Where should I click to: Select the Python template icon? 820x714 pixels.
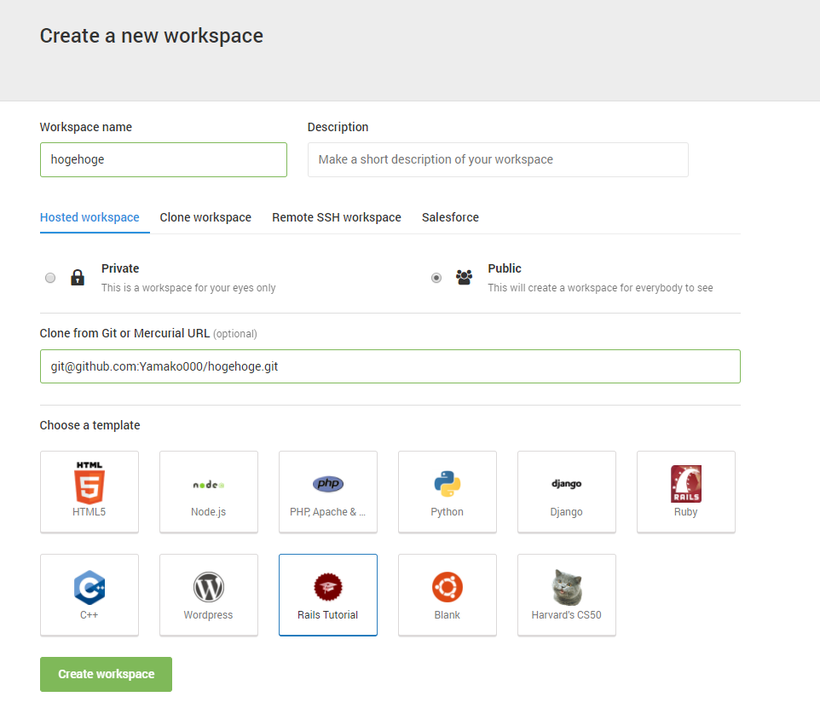tap(447, 484)
